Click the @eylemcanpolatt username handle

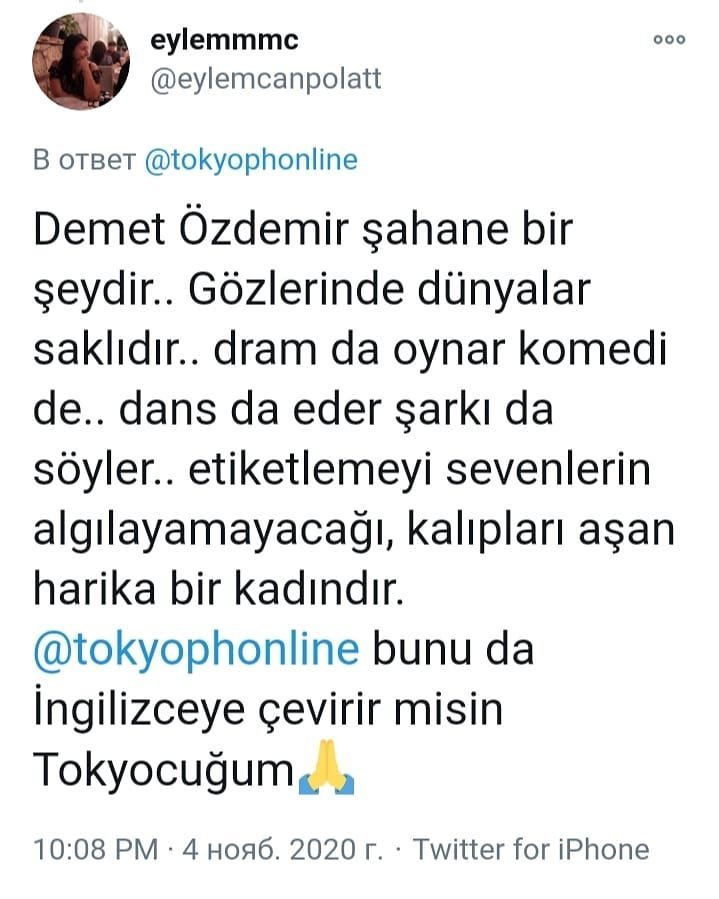[x=264, y=79]
